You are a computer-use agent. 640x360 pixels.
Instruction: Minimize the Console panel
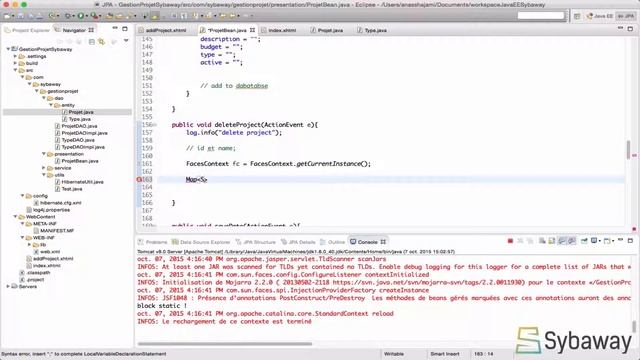point(620,240)
